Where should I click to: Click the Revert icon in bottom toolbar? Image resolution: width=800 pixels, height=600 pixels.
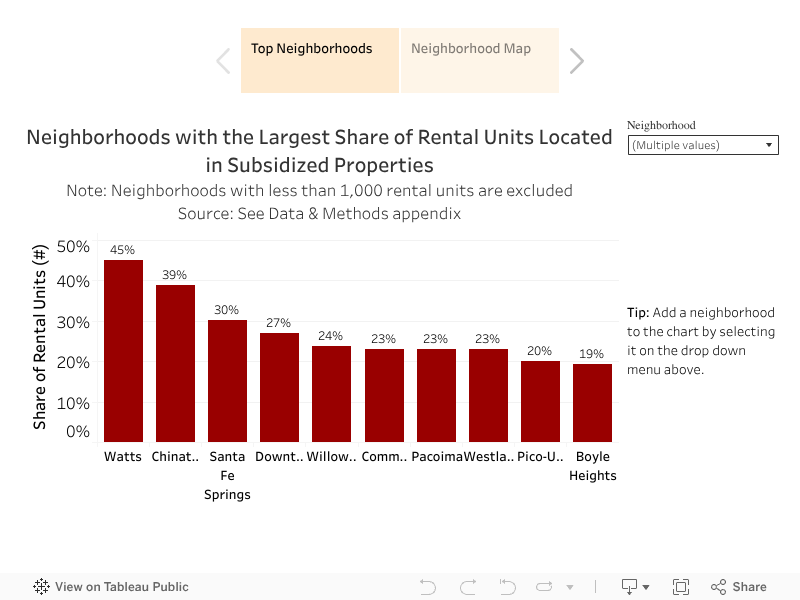pyautogui.click(x=507, y=587)
